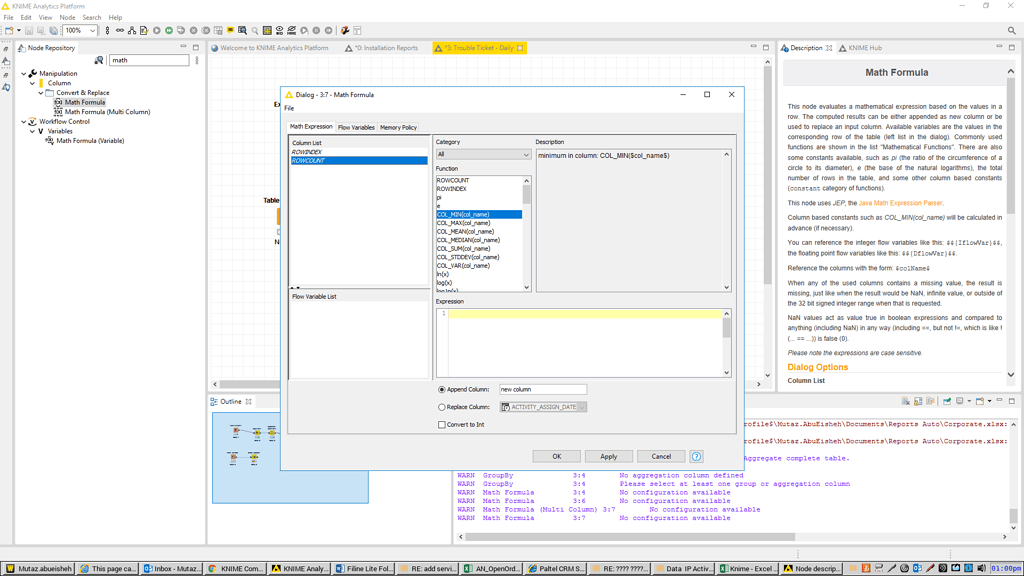Click the magnifier zoom toolbar icon
Image resolution: width=1024 pixels, height=576 pixels.
pos(255,30)
